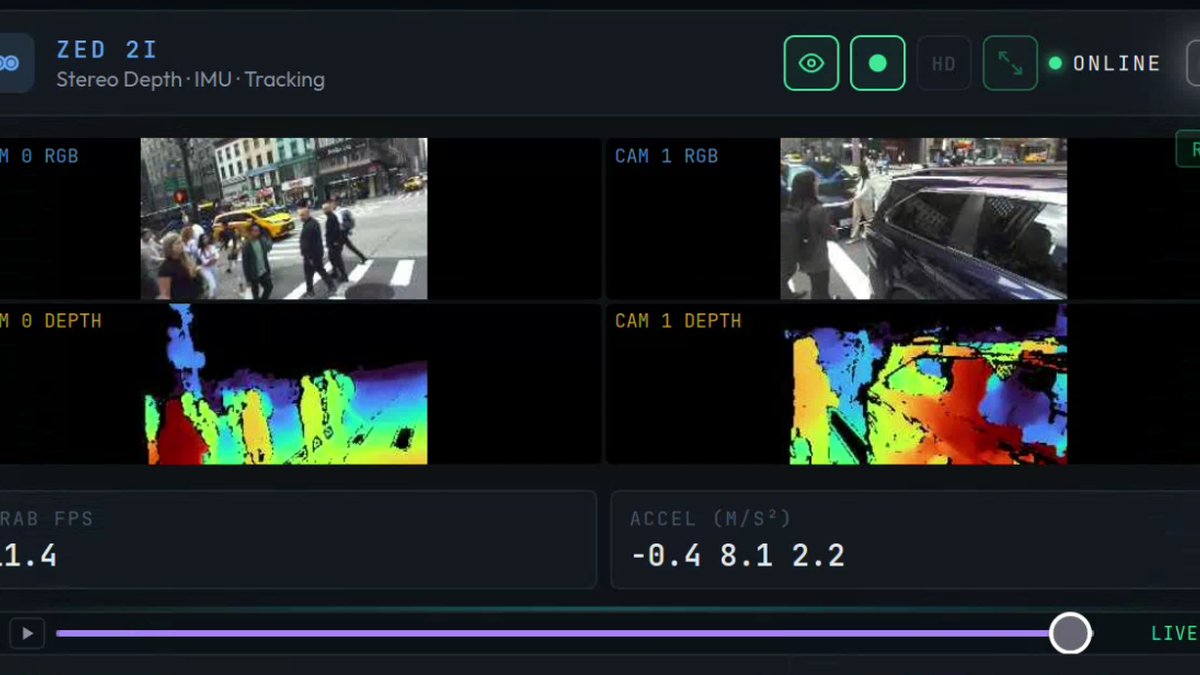Expand the view with fullscreen arrows icon
This screenshot has height=675, width=1200.
point(1010,63)
